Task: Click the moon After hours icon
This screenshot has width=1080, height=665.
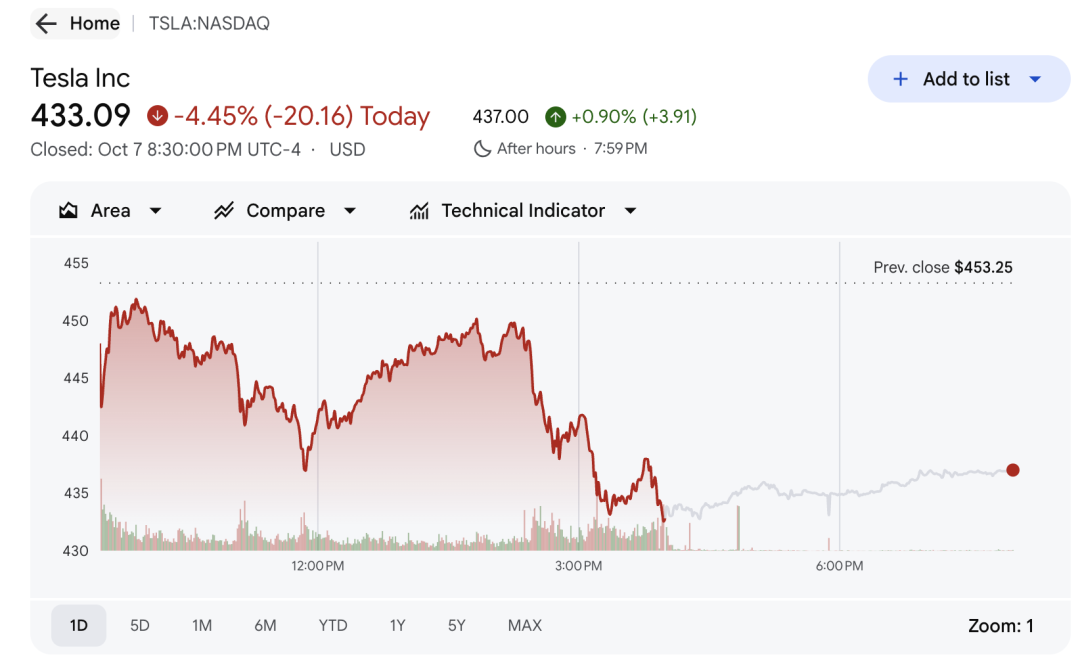Action: tap(482, 149)
